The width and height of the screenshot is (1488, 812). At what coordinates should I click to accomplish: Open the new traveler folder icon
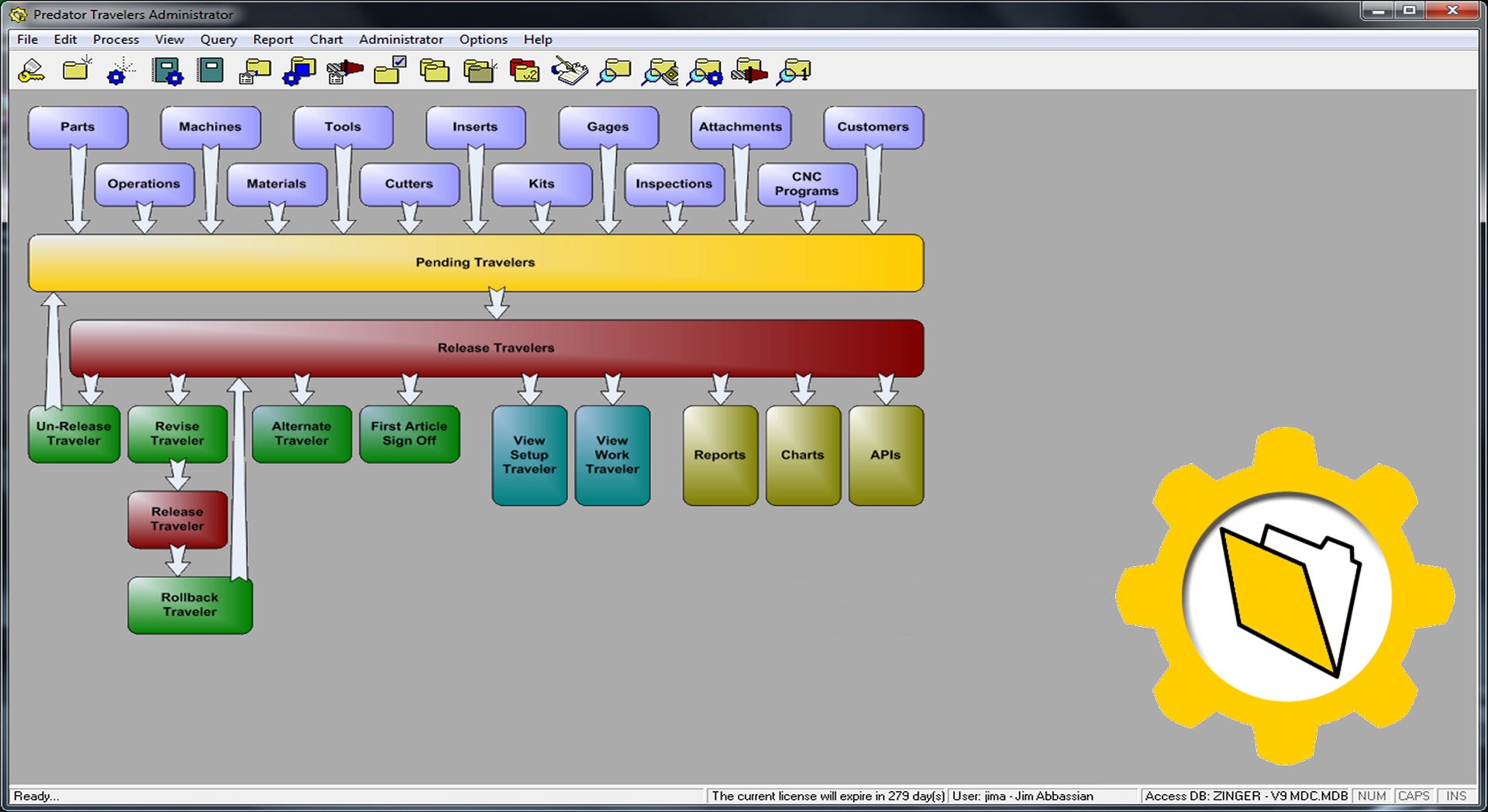coord(75,71)
